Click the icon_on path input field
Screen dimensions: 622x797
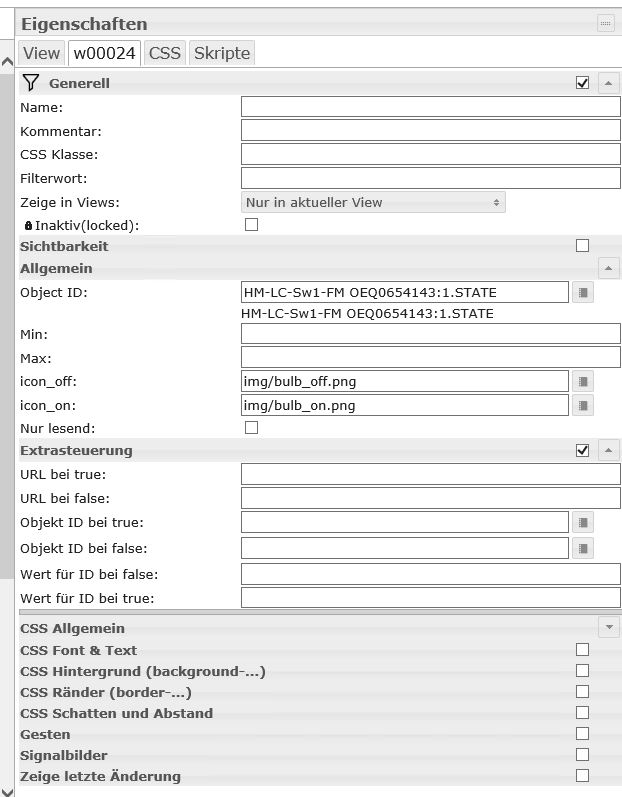405,405
